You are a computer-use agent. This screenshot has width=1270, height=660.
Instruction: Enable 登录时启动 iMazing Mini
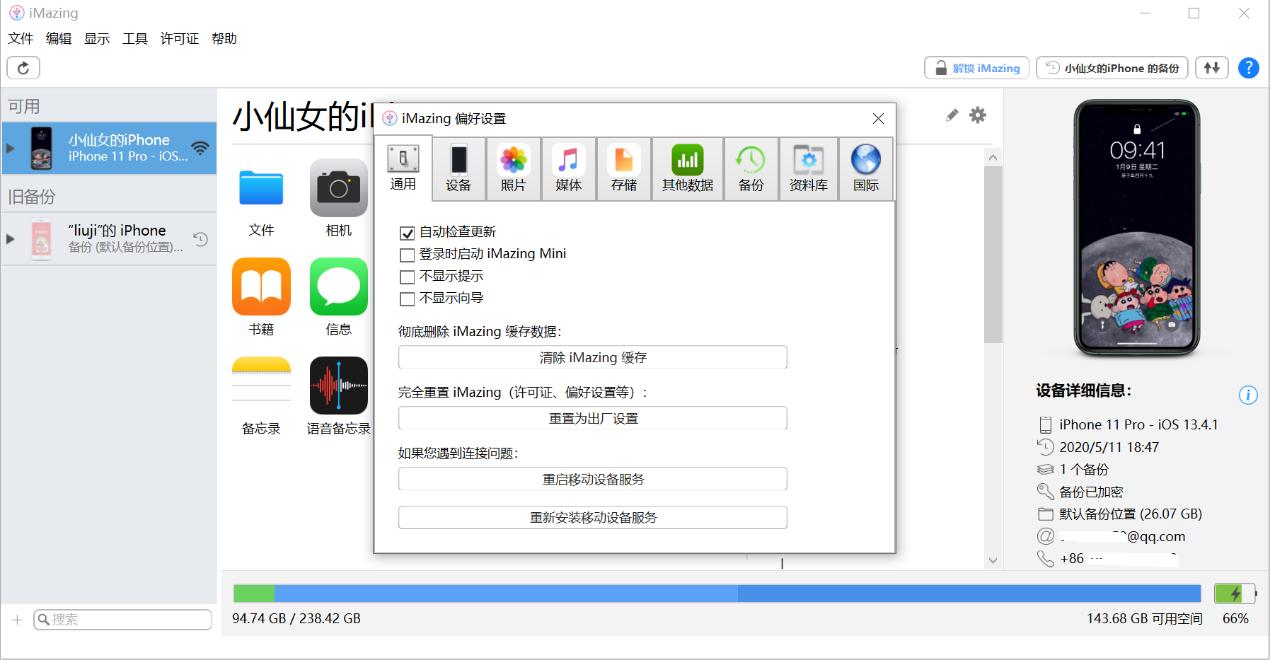click(407, 254)
